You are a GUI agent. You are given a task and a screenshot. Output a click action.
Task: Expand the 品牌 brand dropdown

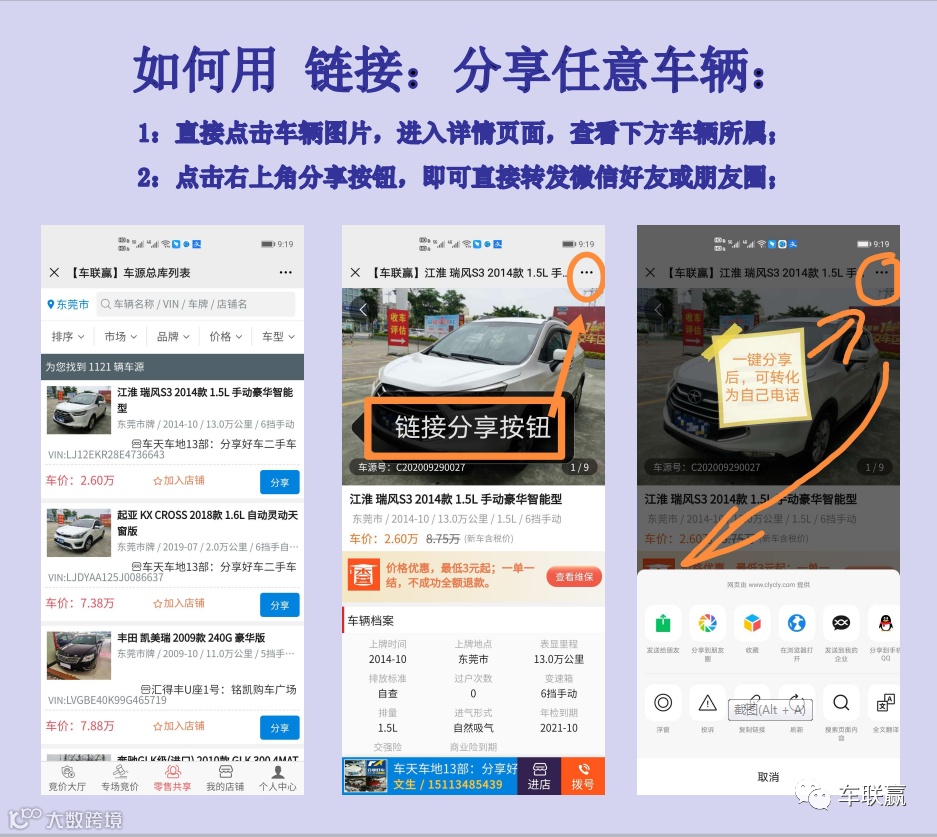click(x=173, y=336)
